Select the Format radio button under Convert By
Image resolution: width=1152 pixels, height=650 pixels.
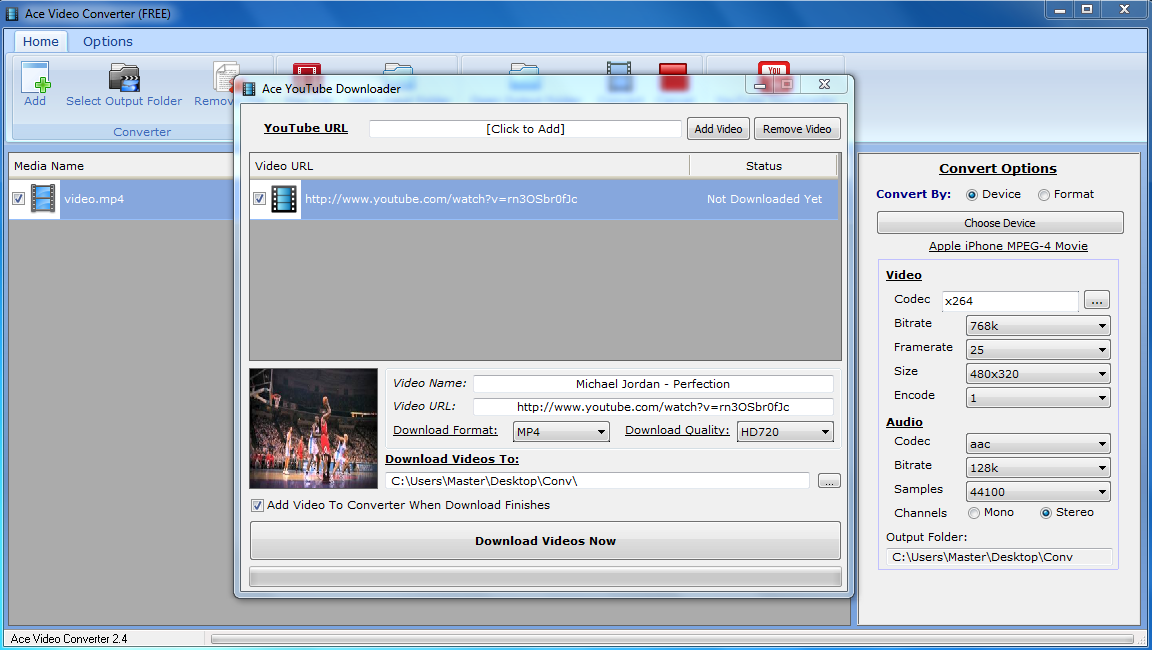pyautogui.click(x=1046, y=194)
